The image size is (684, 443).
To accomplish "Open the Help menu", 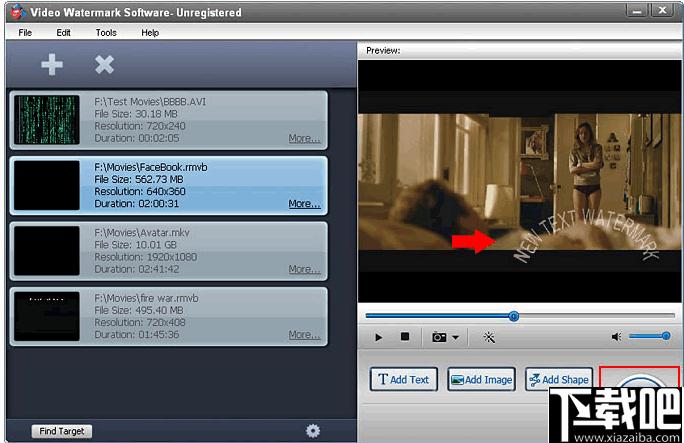I will click(x=150, y=33).
